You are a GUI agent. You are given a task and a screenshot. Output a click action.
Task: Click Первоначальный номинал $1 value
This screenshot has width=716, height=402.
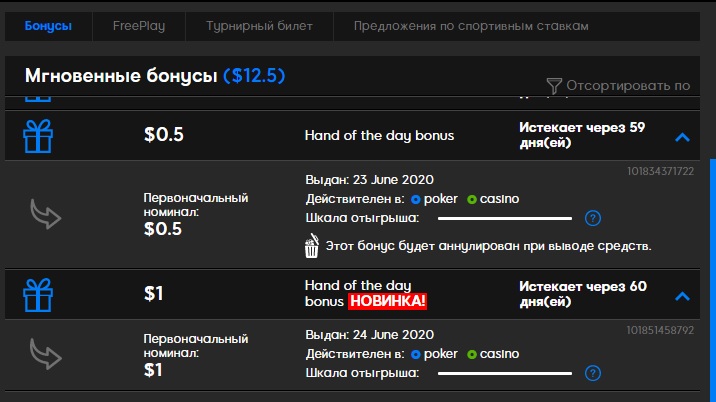coord(153,370)
